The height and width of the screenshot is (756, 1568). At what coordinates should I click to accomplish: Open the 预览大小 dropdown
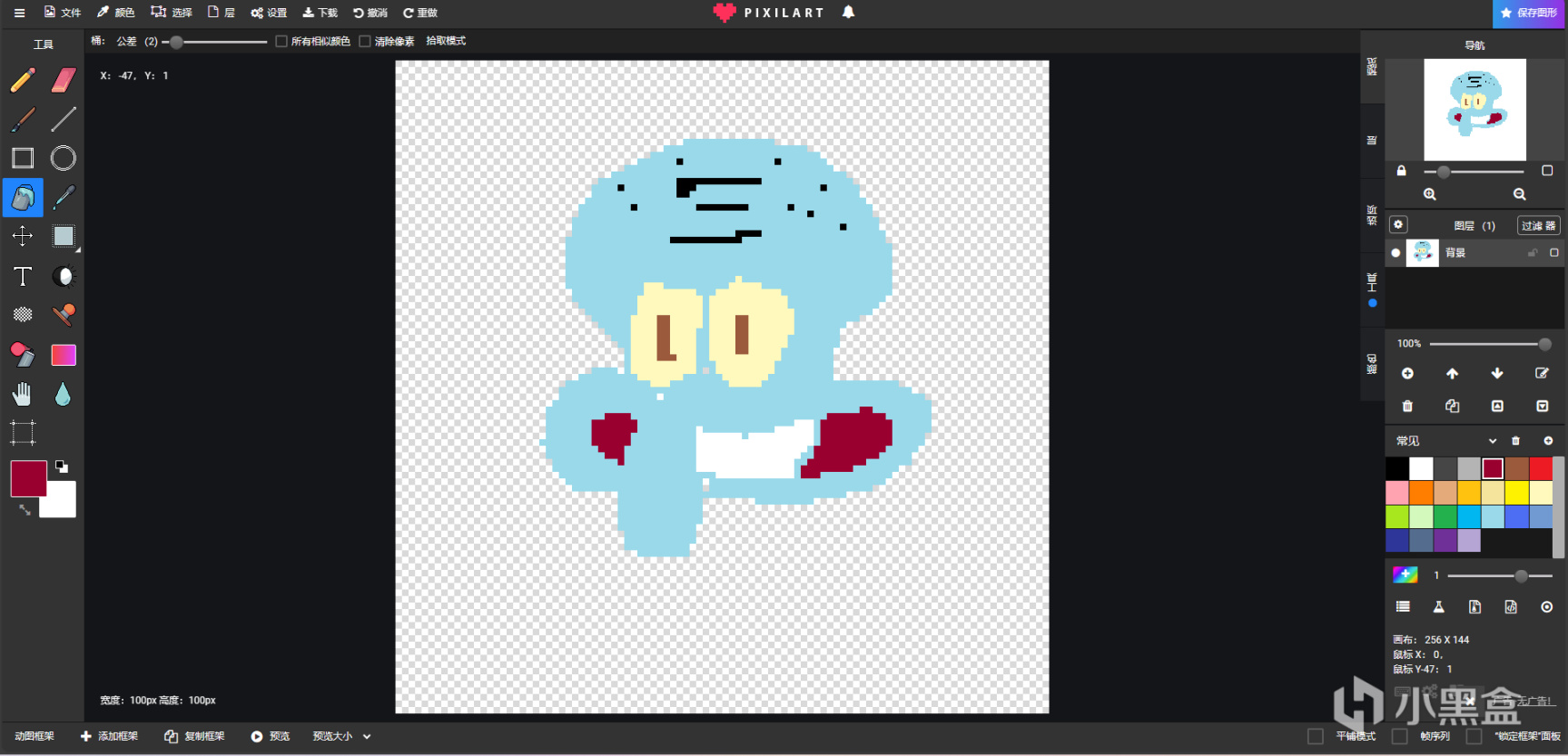341,736
